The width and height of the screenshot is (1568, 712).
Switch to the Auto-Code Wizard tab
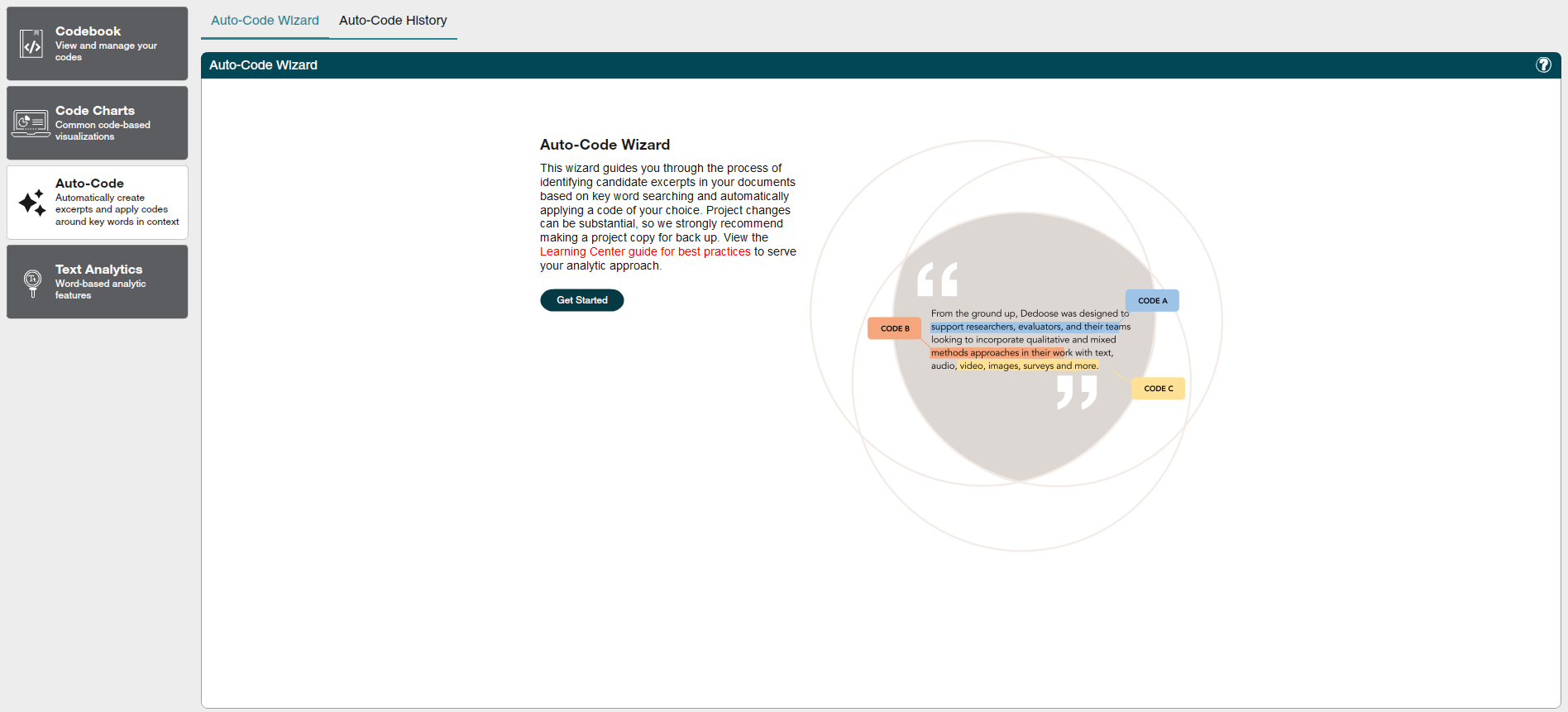pos(265,21)
